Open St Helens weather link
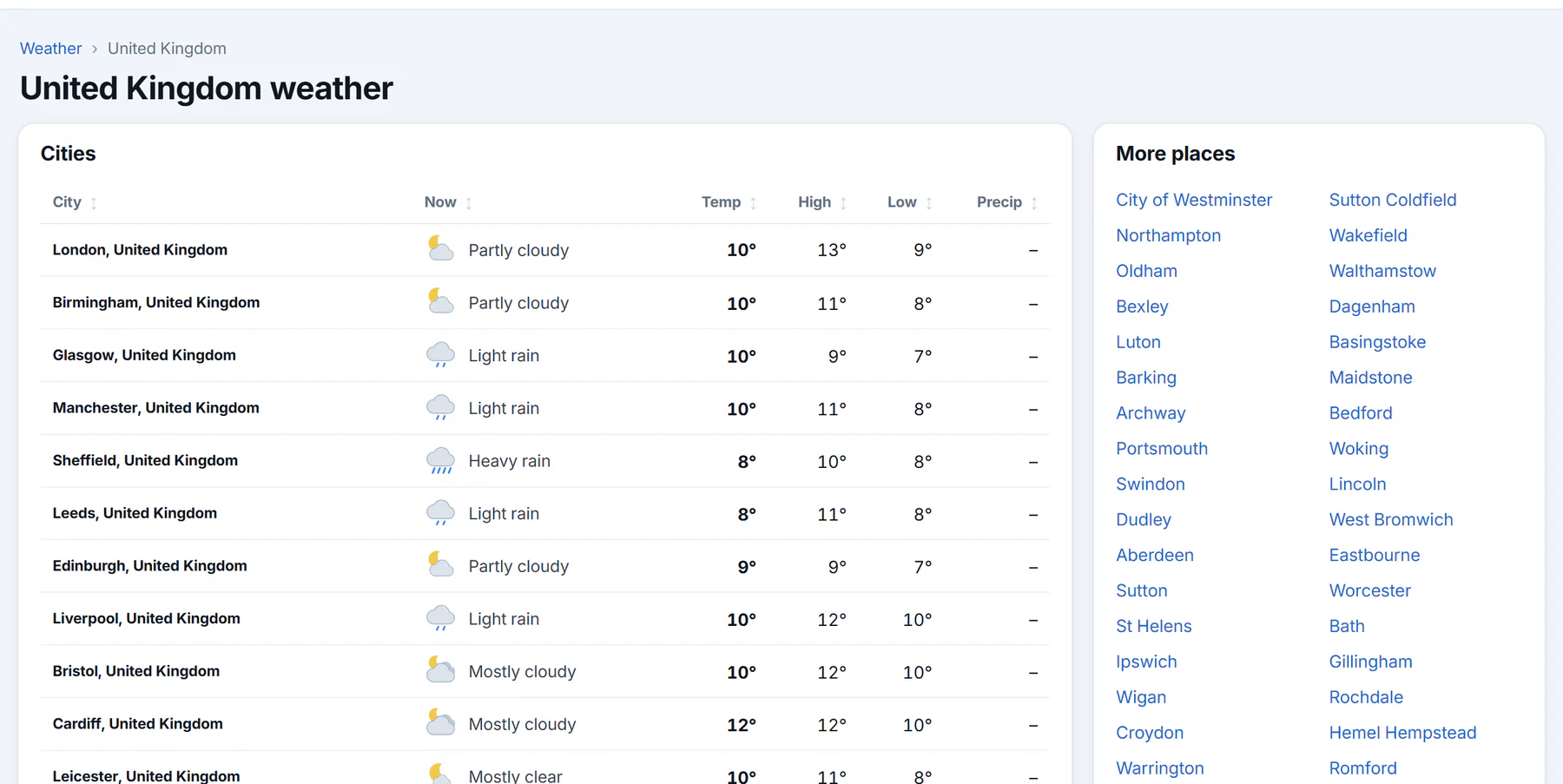Image resolution: width=1563 pixels, height=784 pixels. [x=1154, y=626]
